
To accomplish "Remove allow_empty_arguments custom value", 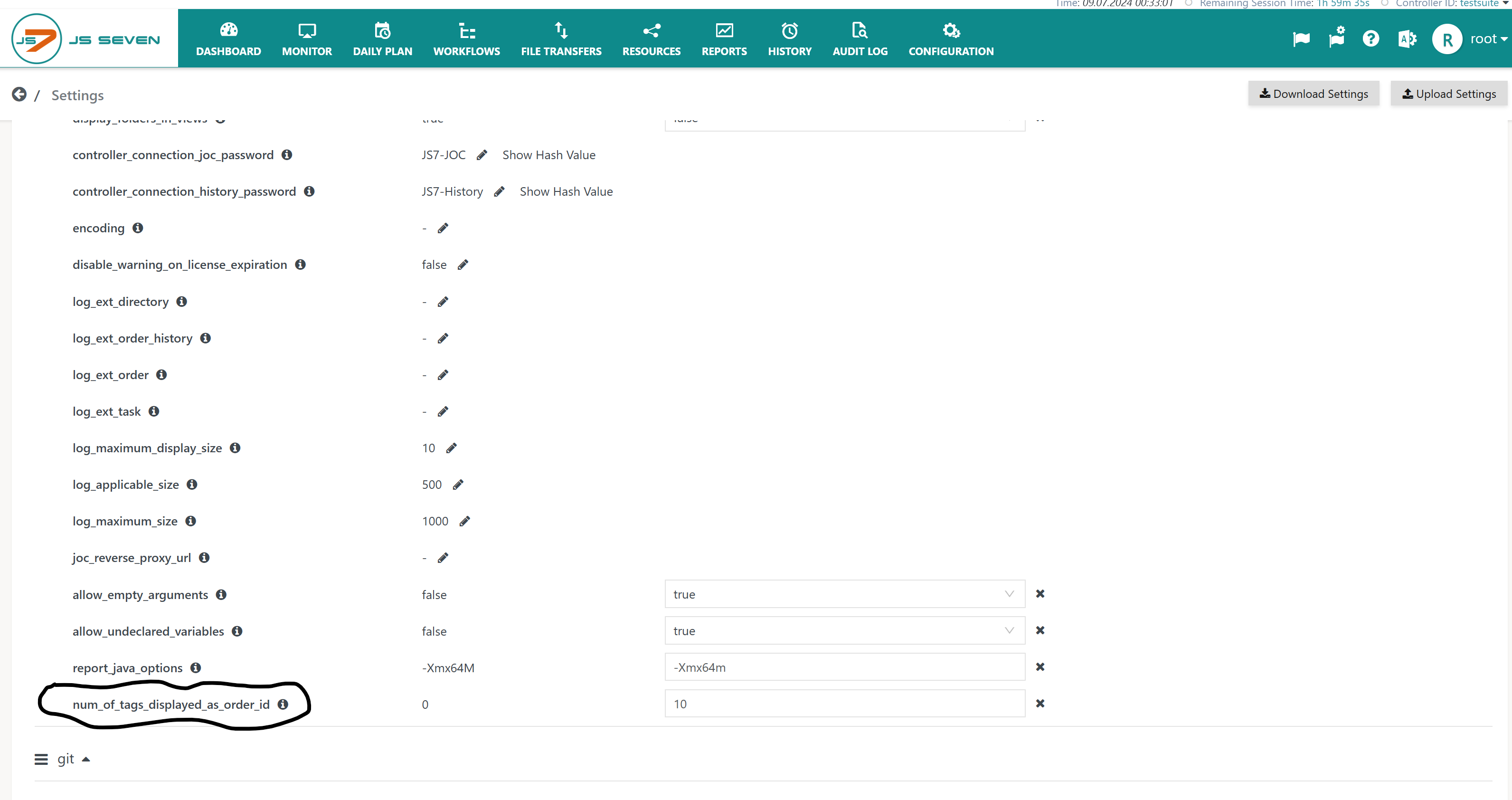I will pos(1039,594).
